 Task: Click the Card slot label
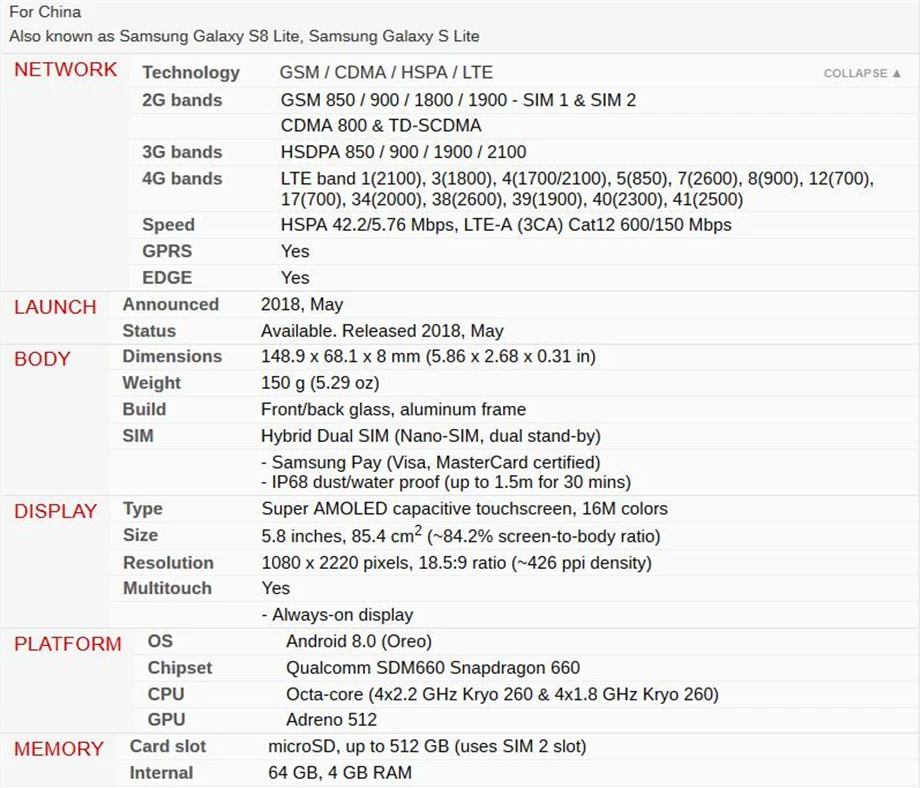[168, 746]
